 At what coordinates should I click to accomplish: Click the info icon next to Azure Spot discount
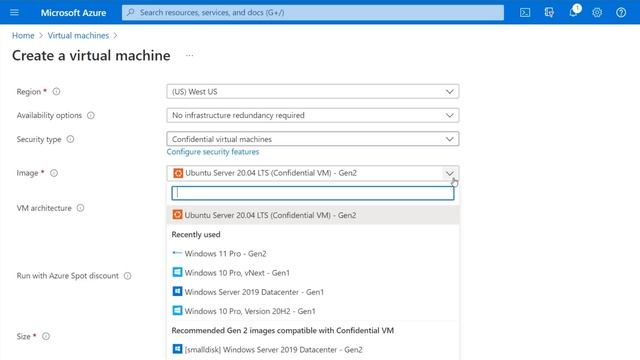[128, 276]
